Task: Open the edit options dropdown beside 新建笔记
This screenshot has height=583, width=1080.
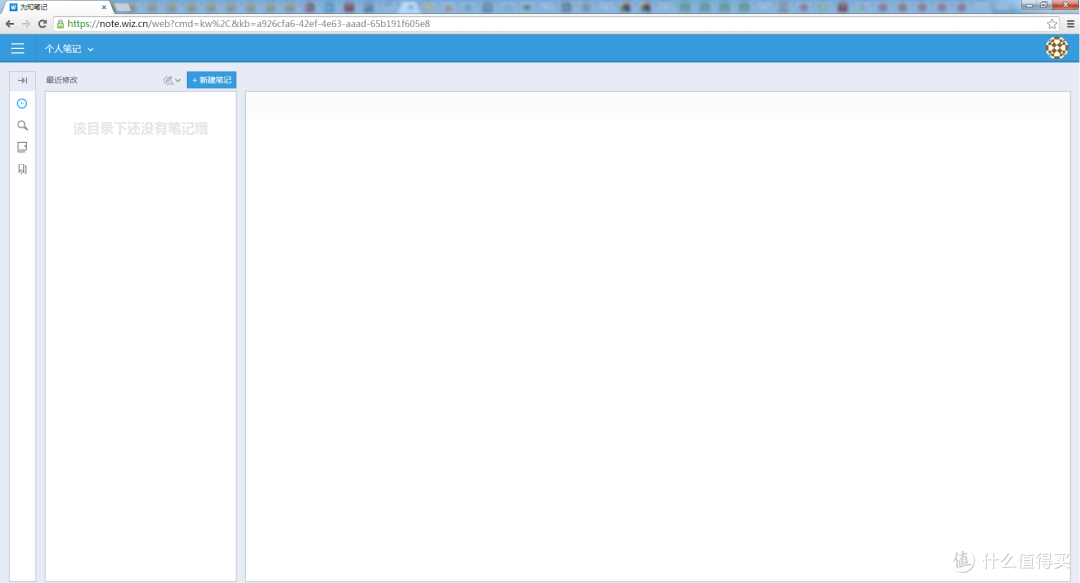Action: coord(172,80)
